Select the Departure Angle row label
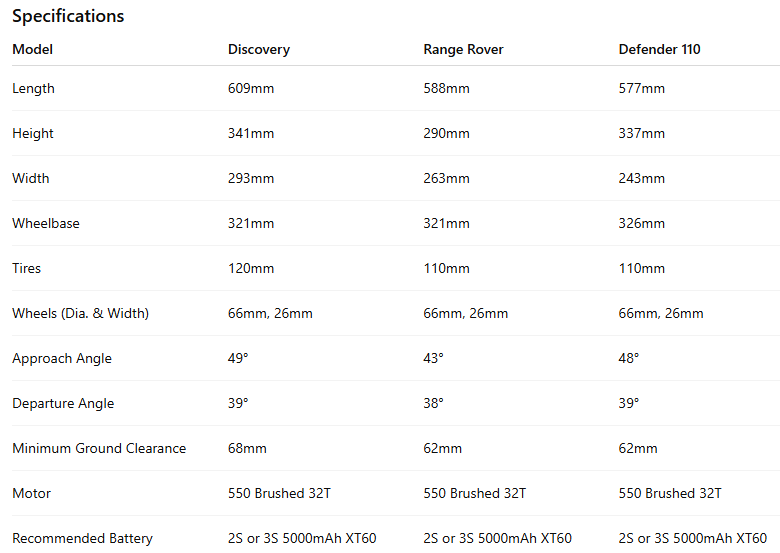 coord(63,404)
